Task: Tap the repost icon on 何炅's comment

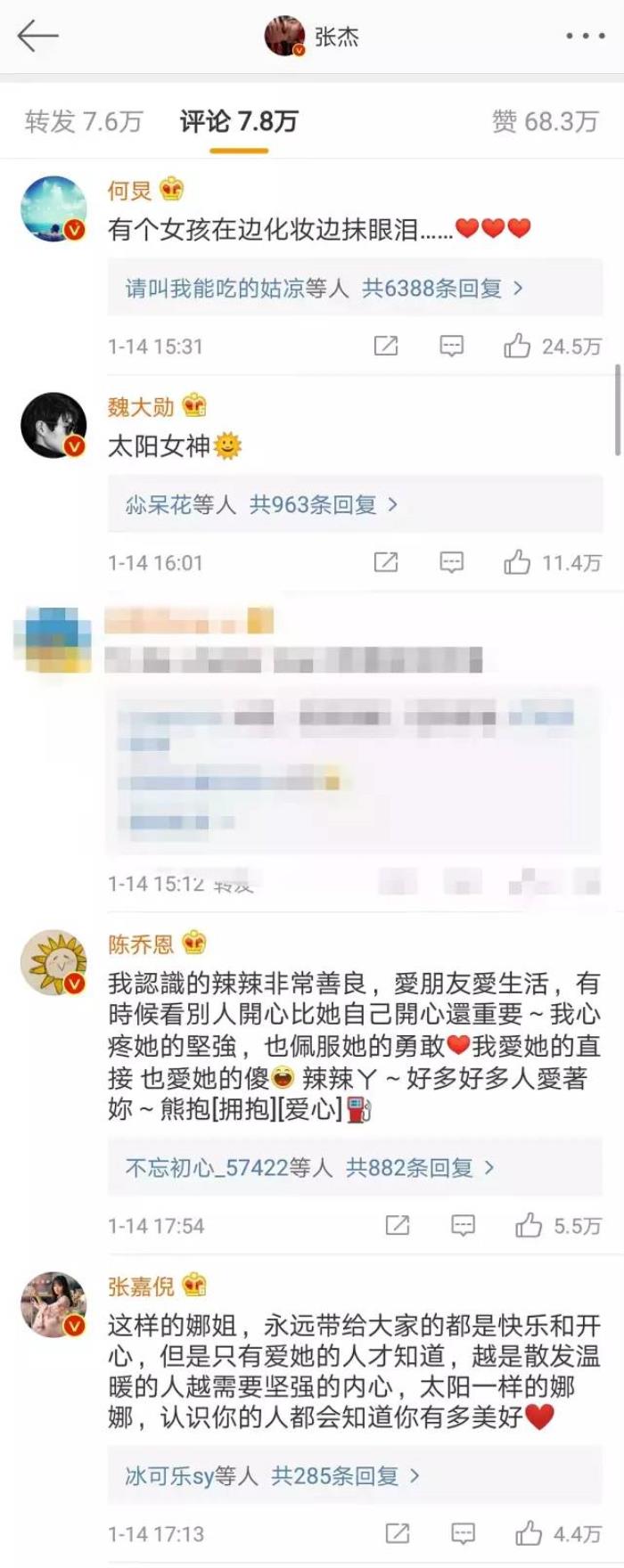Action: pos(385,346)
